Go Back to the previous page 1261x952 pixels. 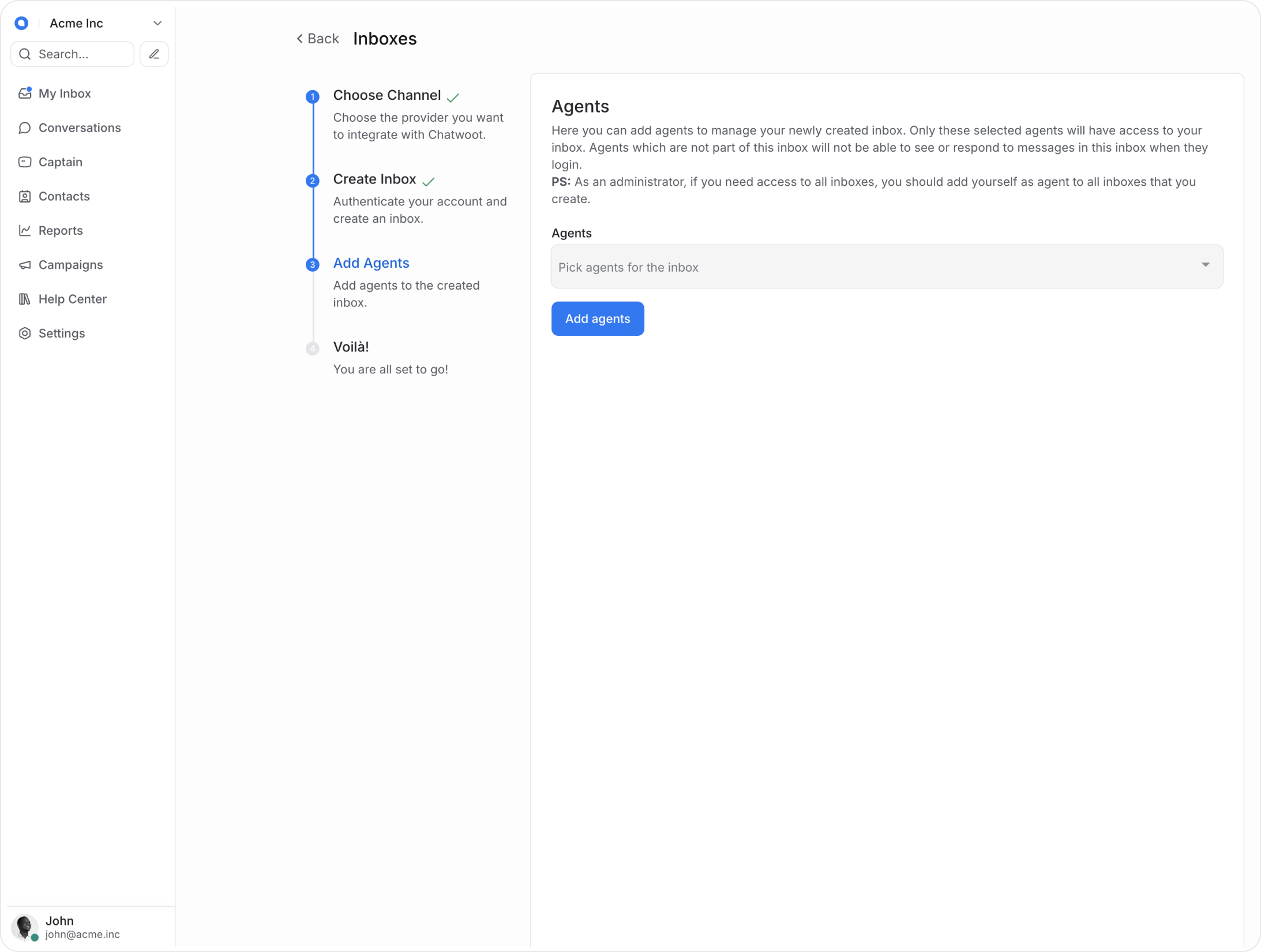click(317, 39)
